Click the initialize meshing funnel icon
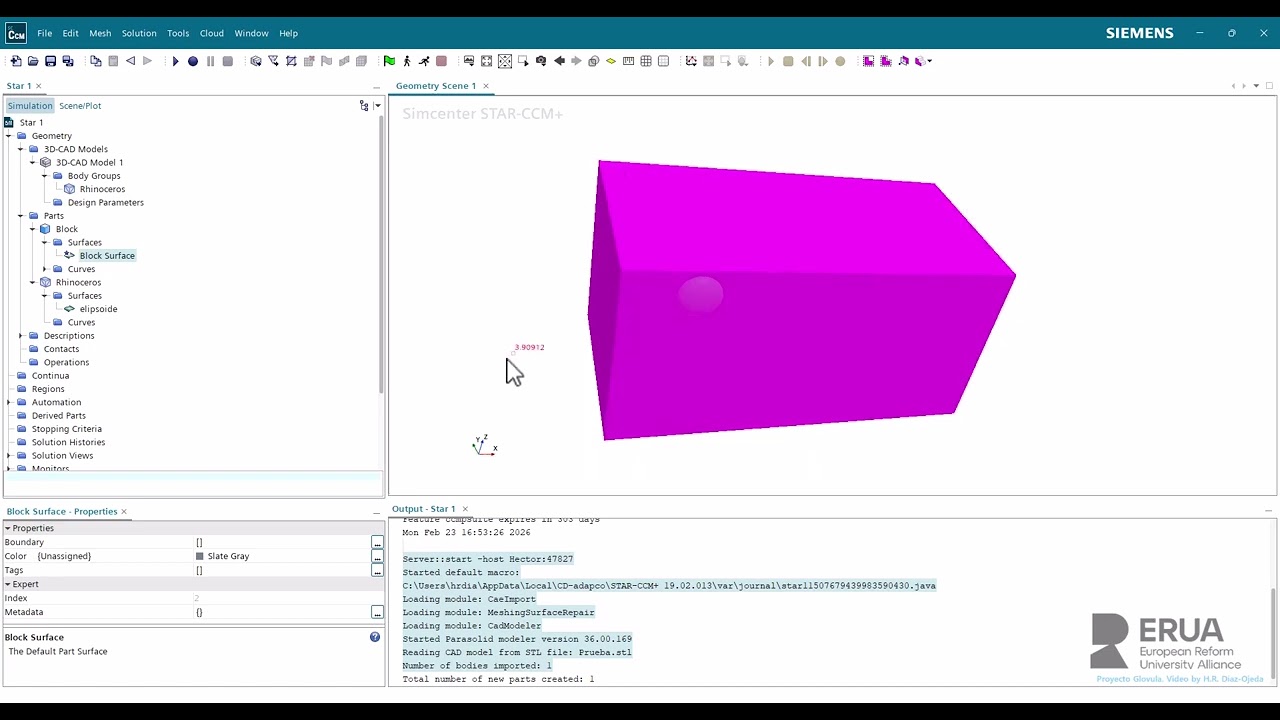Viewport: 1280px width, 720px height. point(273,61)
